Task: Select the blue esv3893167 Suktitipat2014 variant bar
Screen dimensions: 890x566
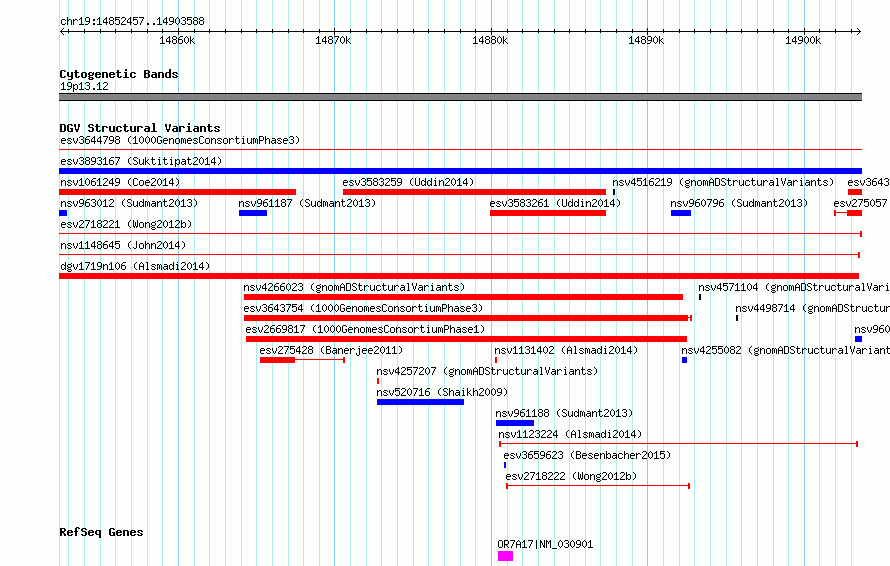Action: [460, 171]
